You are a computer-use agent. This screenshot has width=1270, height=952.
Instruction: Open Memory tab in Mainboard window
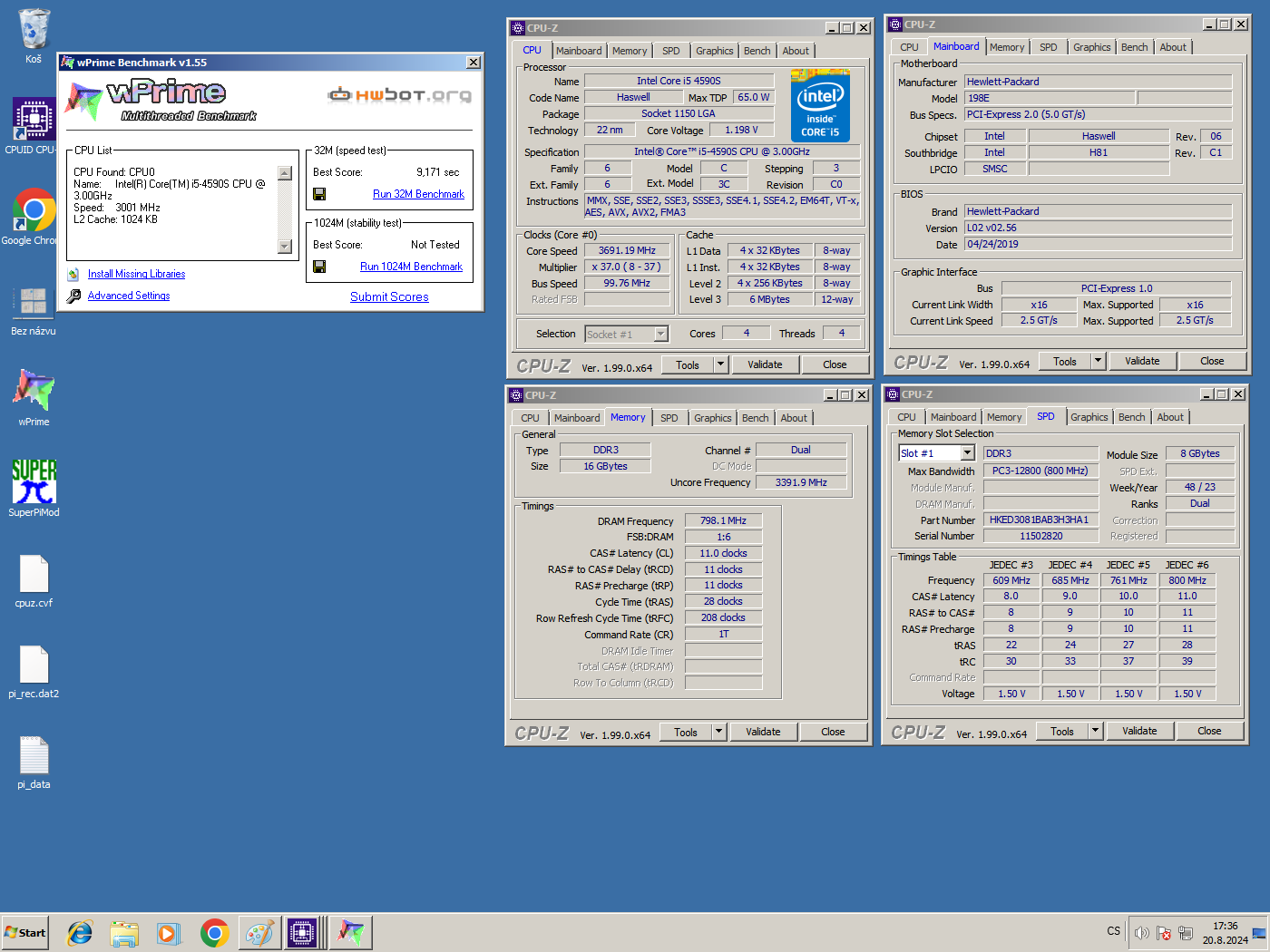click(x=1007, y=47)
